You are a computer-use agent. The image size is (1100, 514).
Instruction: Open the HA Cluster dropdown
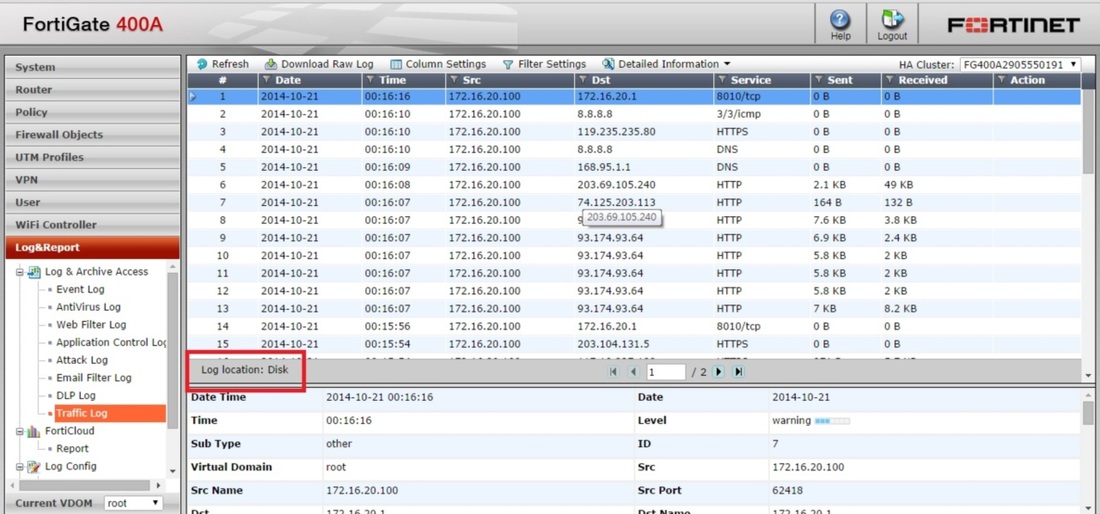tap(1021, 65)
